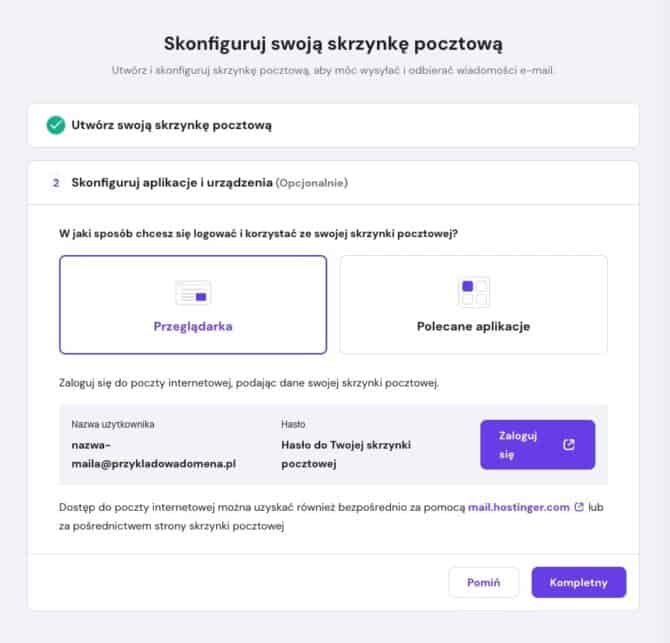Image resolution: width=670 pixels, height=643 pixels.
Task: Click external-link icon beside mail.hostinger.com
Action: tap(579, 508)
